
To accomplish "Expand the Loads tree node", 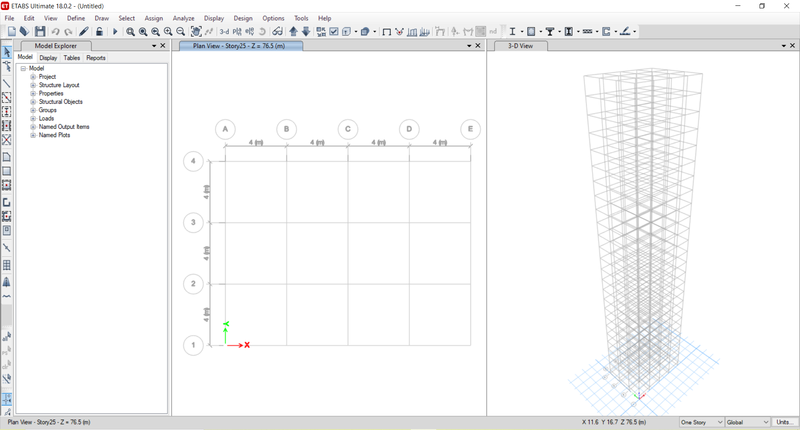I will 33,119.
